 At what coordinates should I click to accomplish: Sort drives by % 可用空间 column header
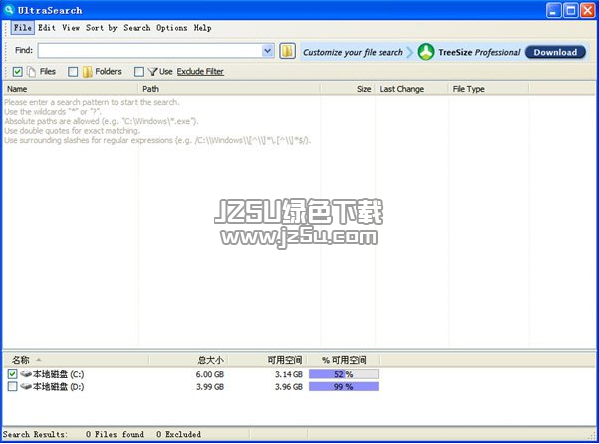(343, 360)
